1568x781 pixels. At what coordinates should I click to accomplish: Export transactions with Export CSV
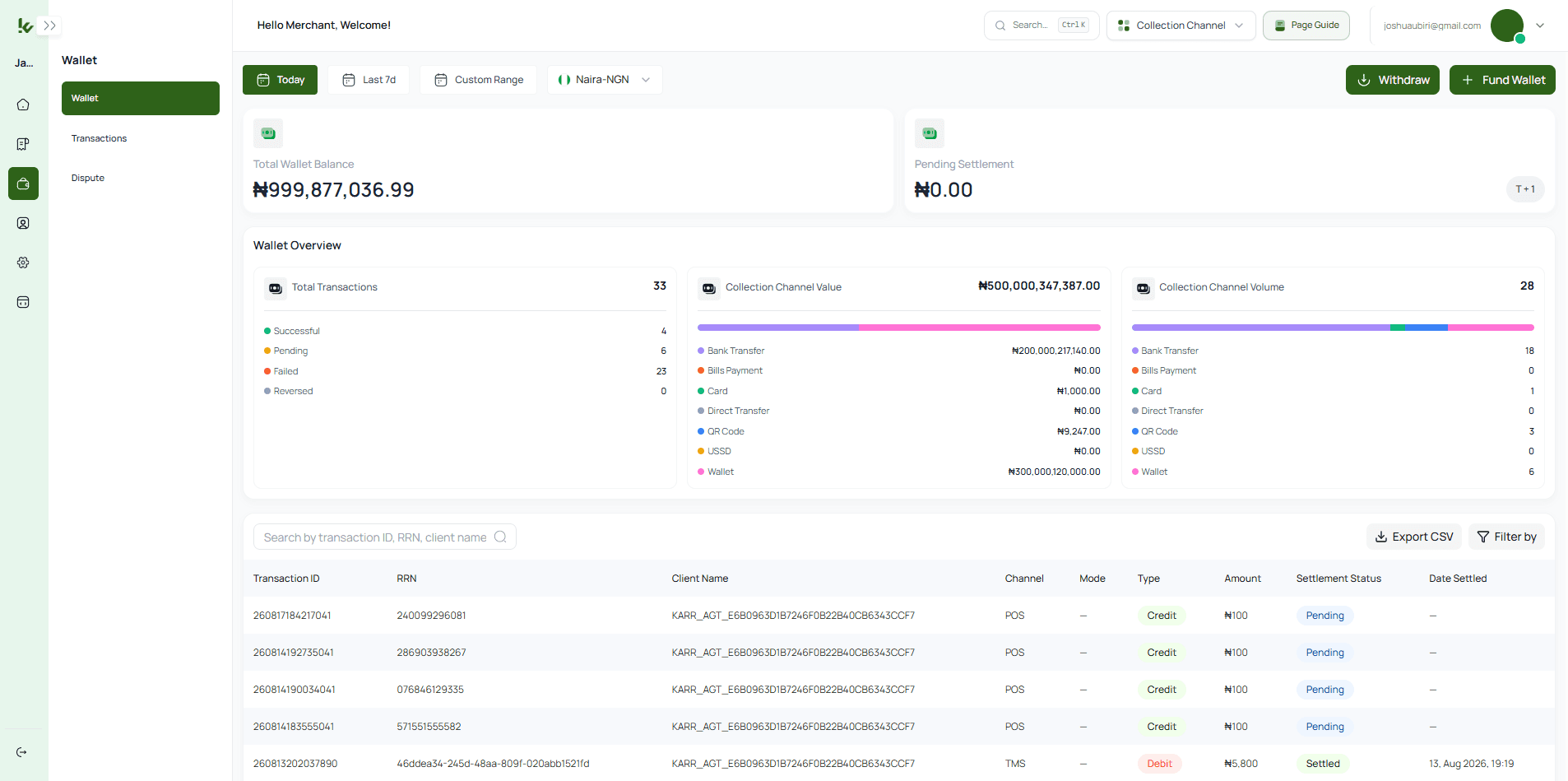tap(1414, 537)
